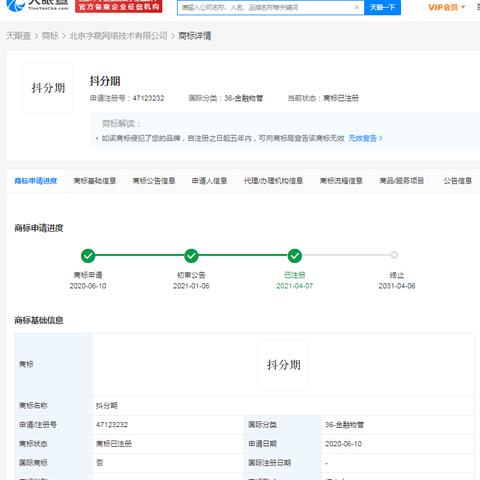Select the 2020-06-10 date under 商标申请
The width and height of the screenshot is (480, 480).
click(x=88, y=286)
